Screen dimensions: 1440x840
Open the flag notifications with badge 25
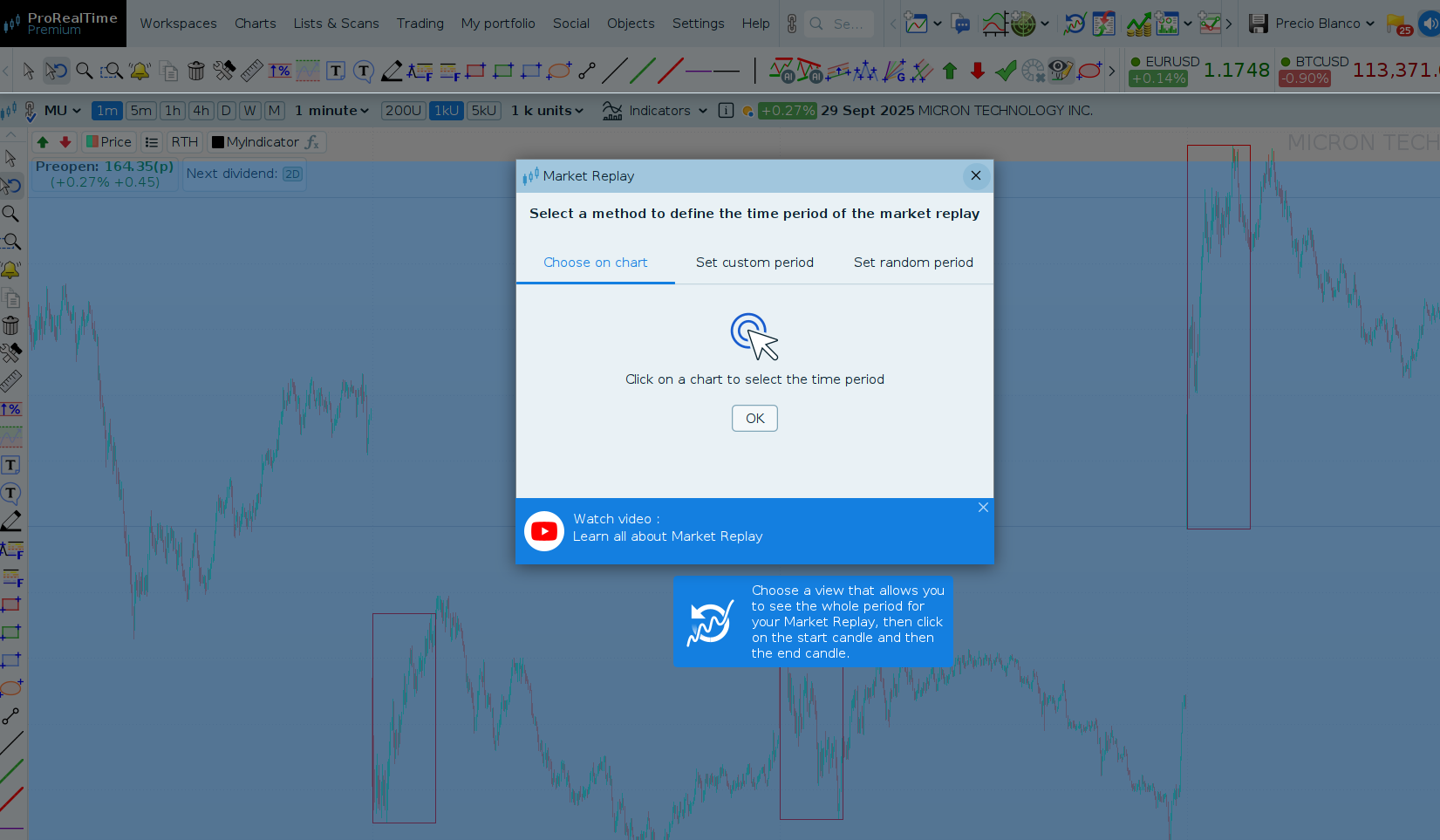(x=1398, y=24)
